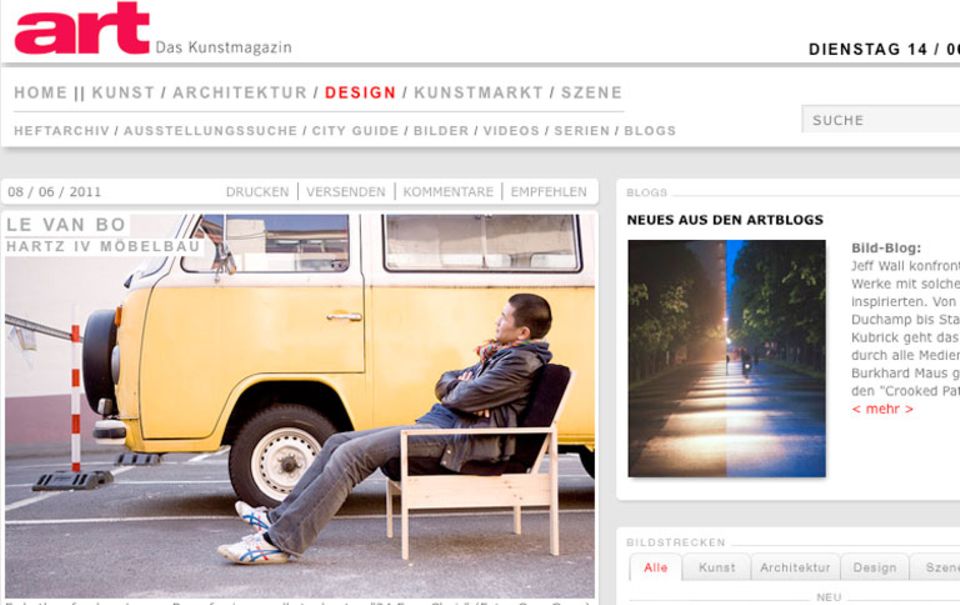Click VERSENDEN to send the article
This screenshot has width=960, height=605.
[346, 192]
